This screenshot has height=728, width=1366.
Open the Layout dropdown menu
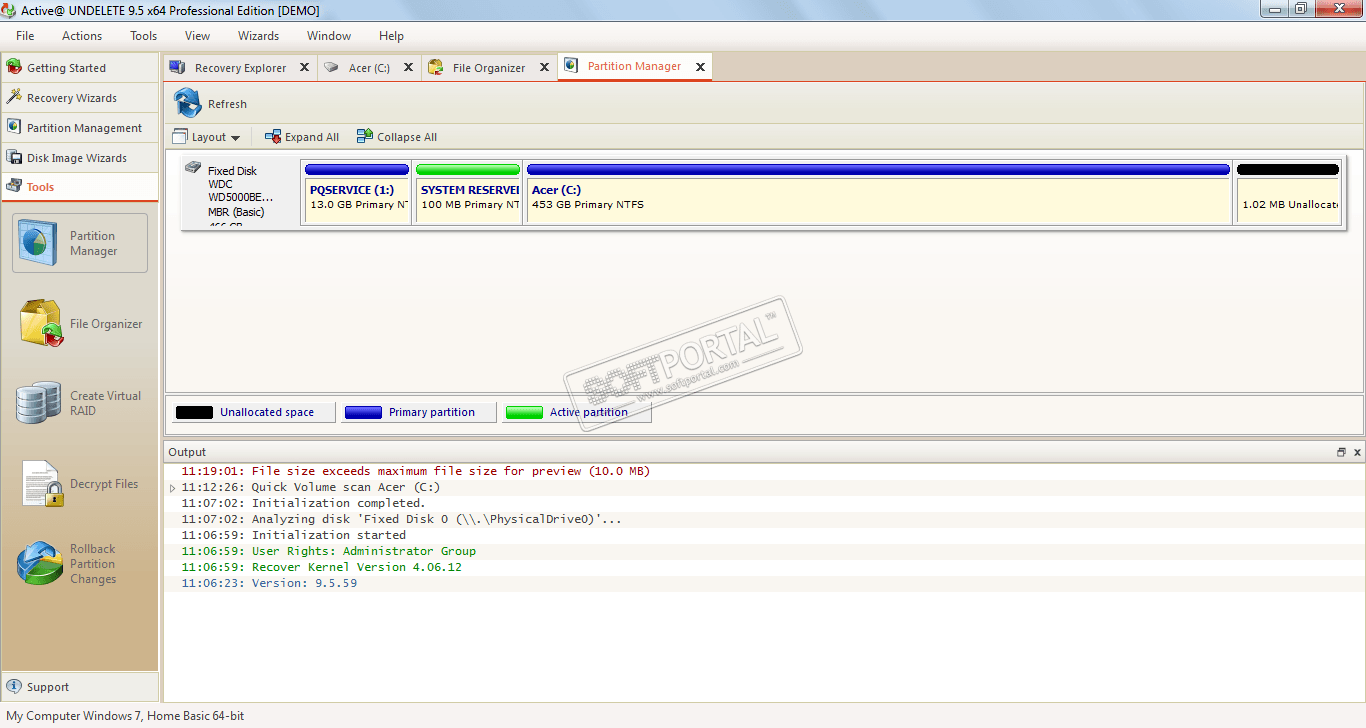click(x=207, y=137)
